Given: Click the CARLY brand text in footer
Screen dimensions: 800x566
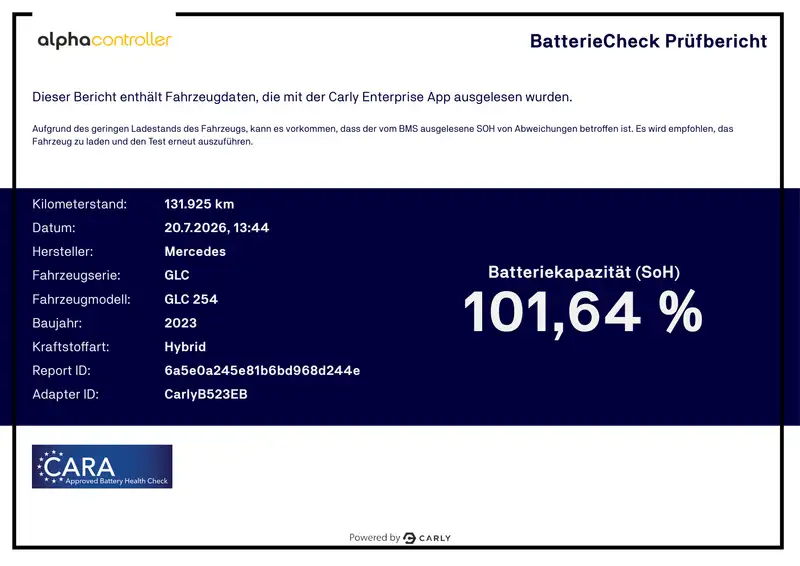Looking at the screenshot, I should point(435,538).
